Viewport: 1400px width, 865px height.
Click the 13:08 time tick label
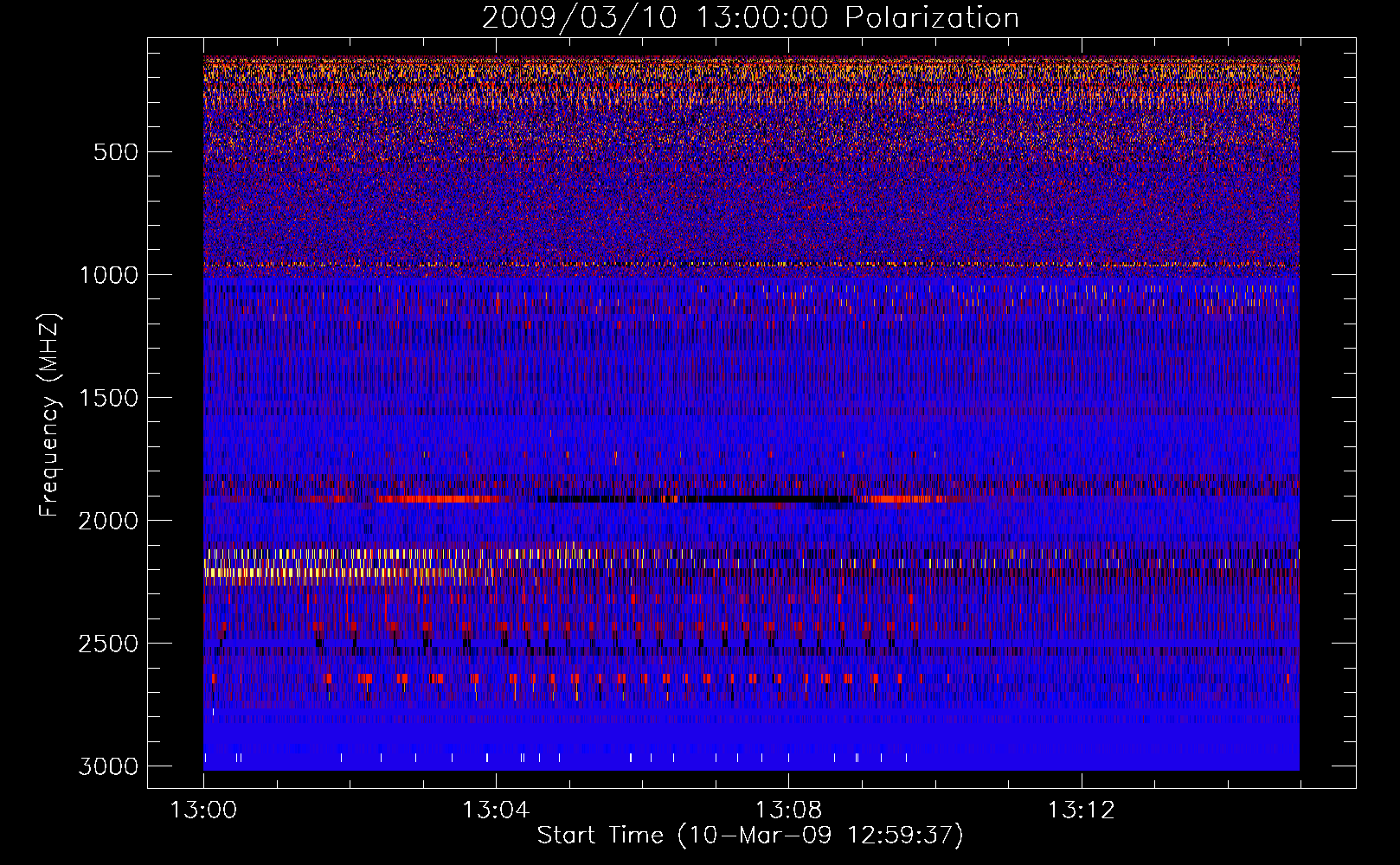point(788,811)
